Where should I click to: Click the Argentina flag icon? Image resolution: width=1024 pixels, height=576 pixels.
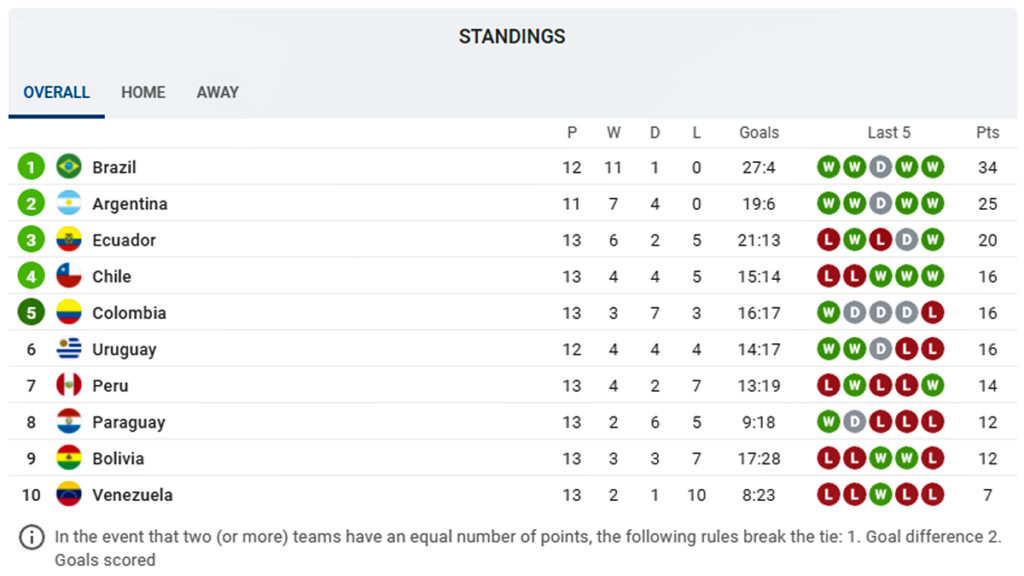[69, 203]
